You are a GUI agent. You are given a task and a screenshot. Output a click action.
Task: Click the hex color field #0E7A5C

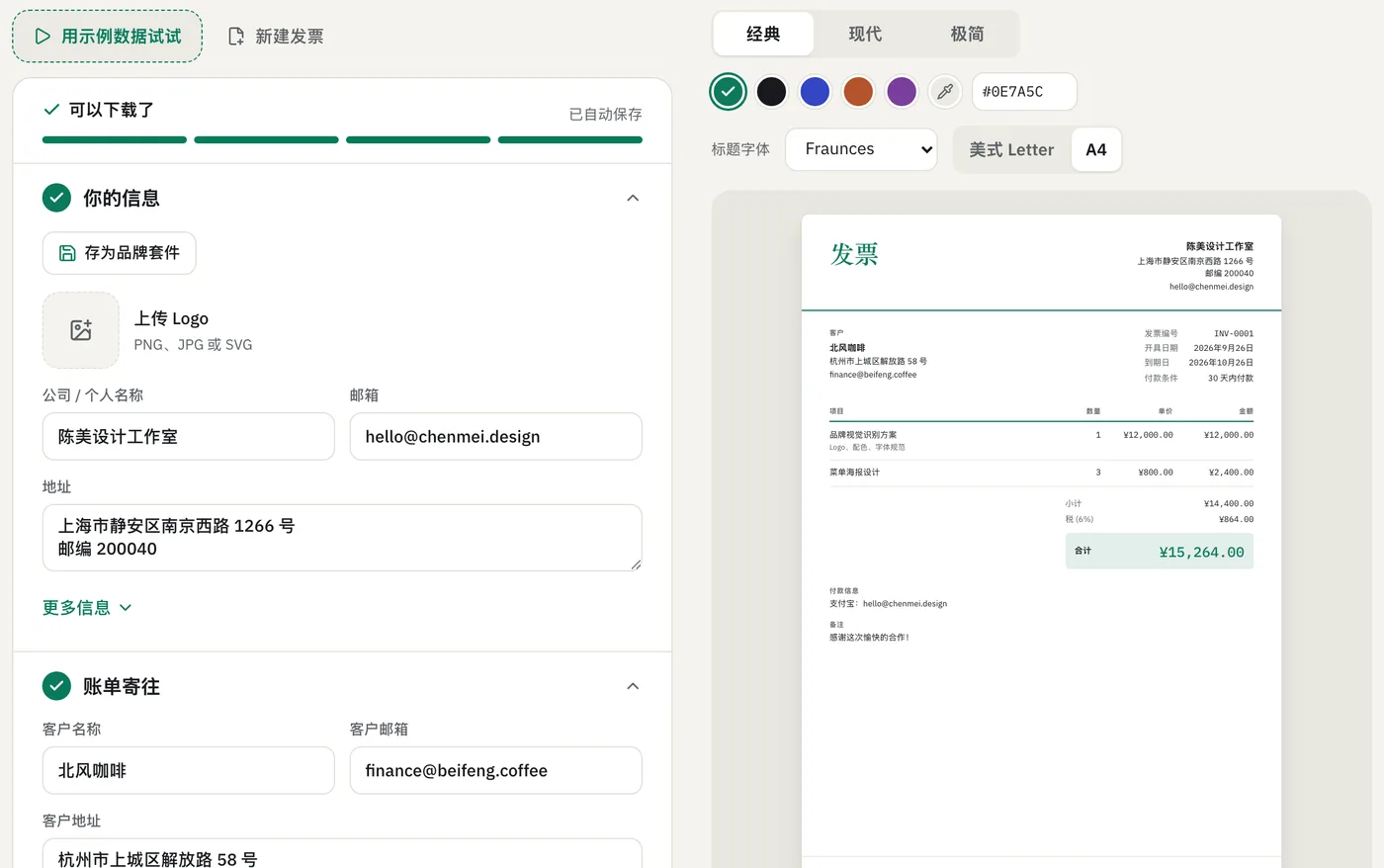coord(1024,92)
